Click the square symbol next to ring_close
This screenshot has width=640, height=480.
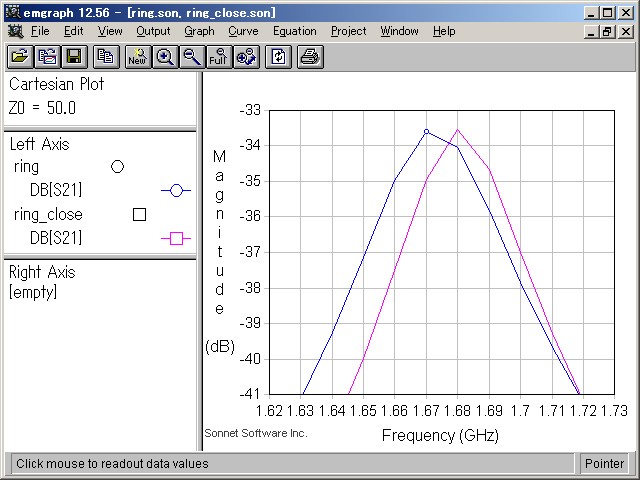click(x=140, y=214)
